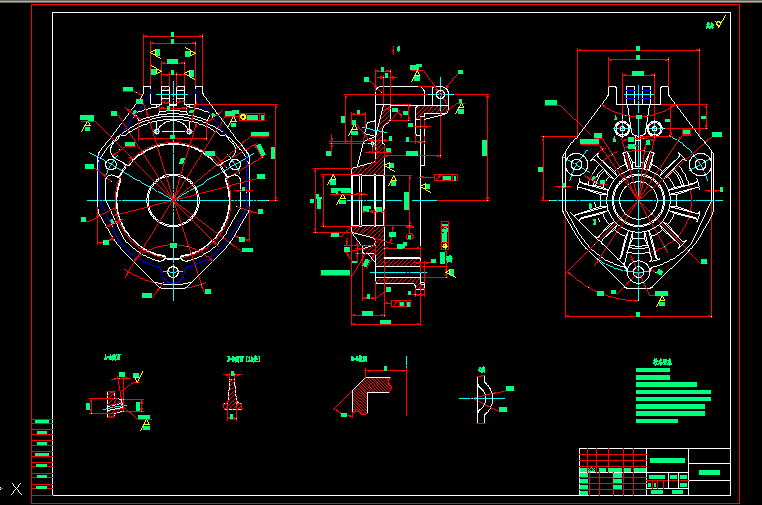Select the blue slots atop the right view
762x505 pixels.
(637, 95)
